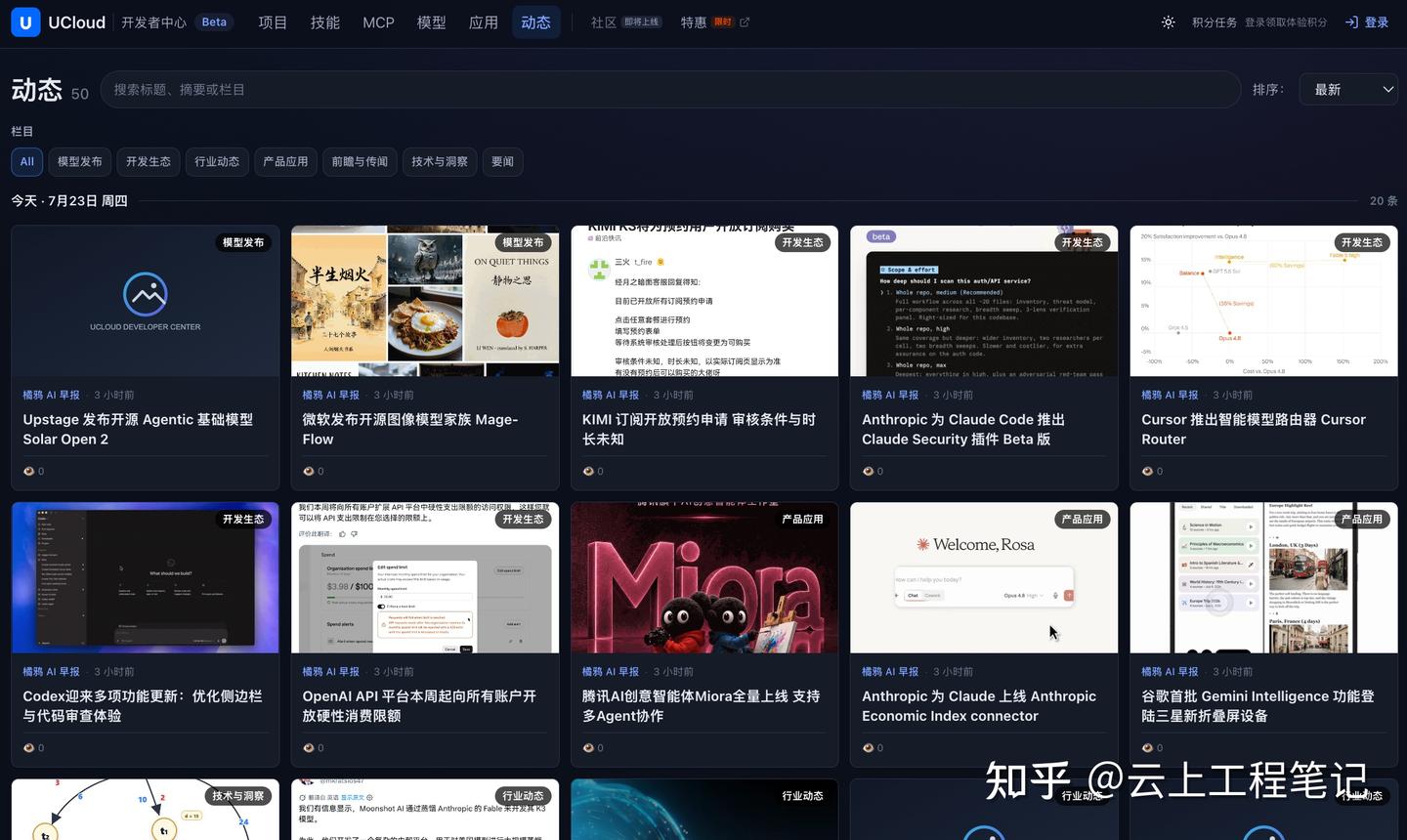Click the 登录 button
This screenshot has height=840, width=1407.
pyautogui.click(x=1367, y=22)
